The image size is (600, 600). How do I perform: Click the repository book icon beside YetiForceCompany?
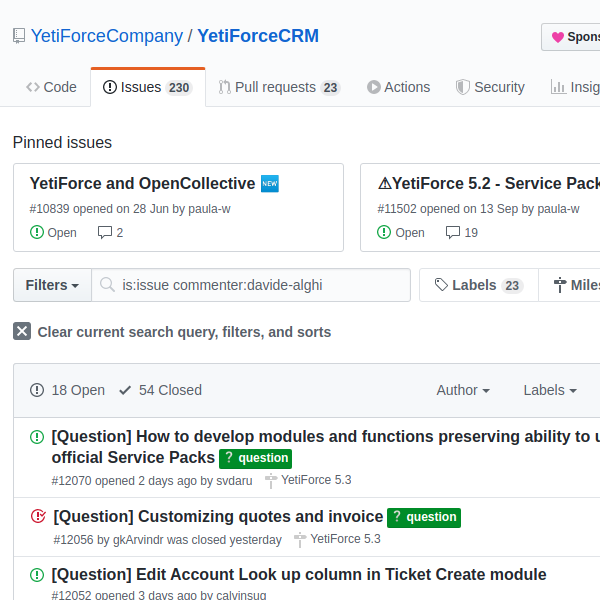point(19,36)
